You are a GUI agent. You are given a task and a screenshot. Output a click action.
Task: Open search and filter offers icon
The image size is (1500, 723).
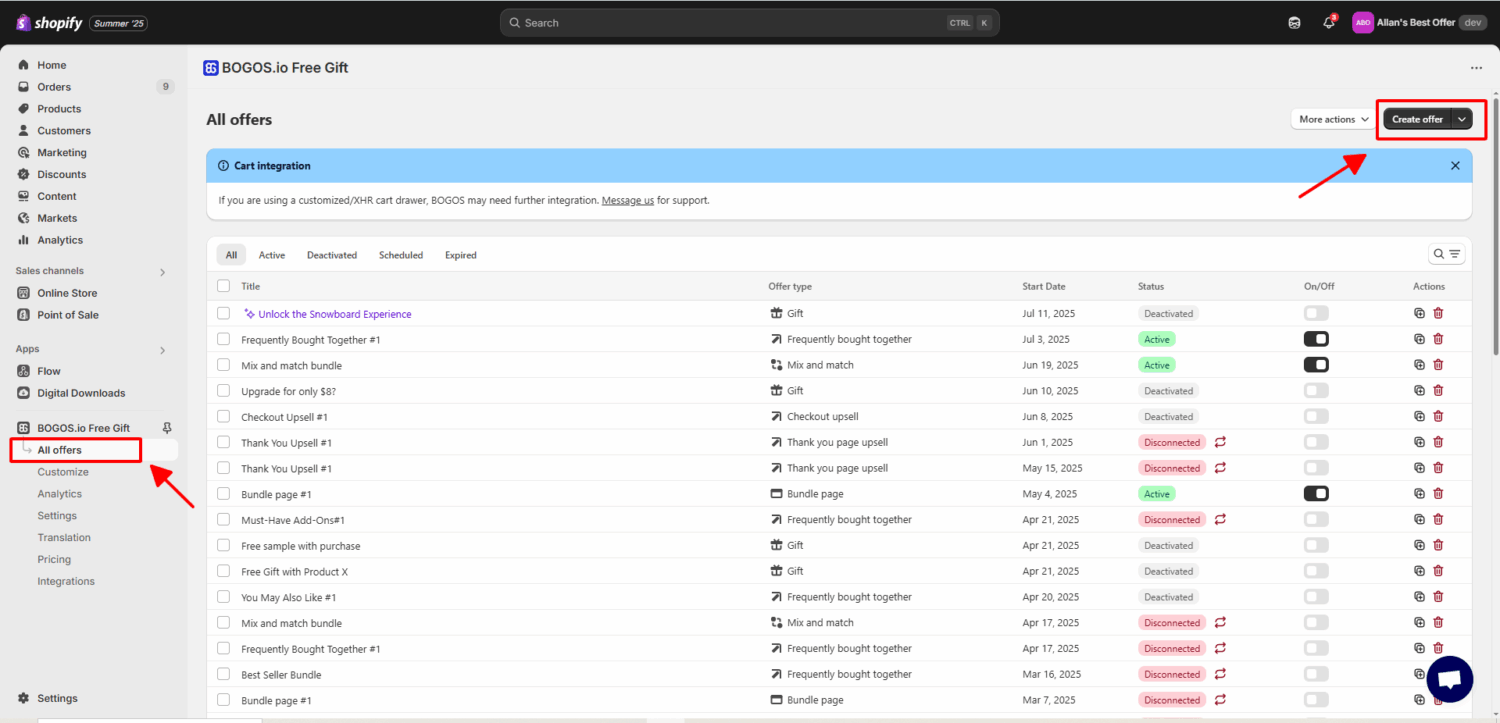point(1447,254)
